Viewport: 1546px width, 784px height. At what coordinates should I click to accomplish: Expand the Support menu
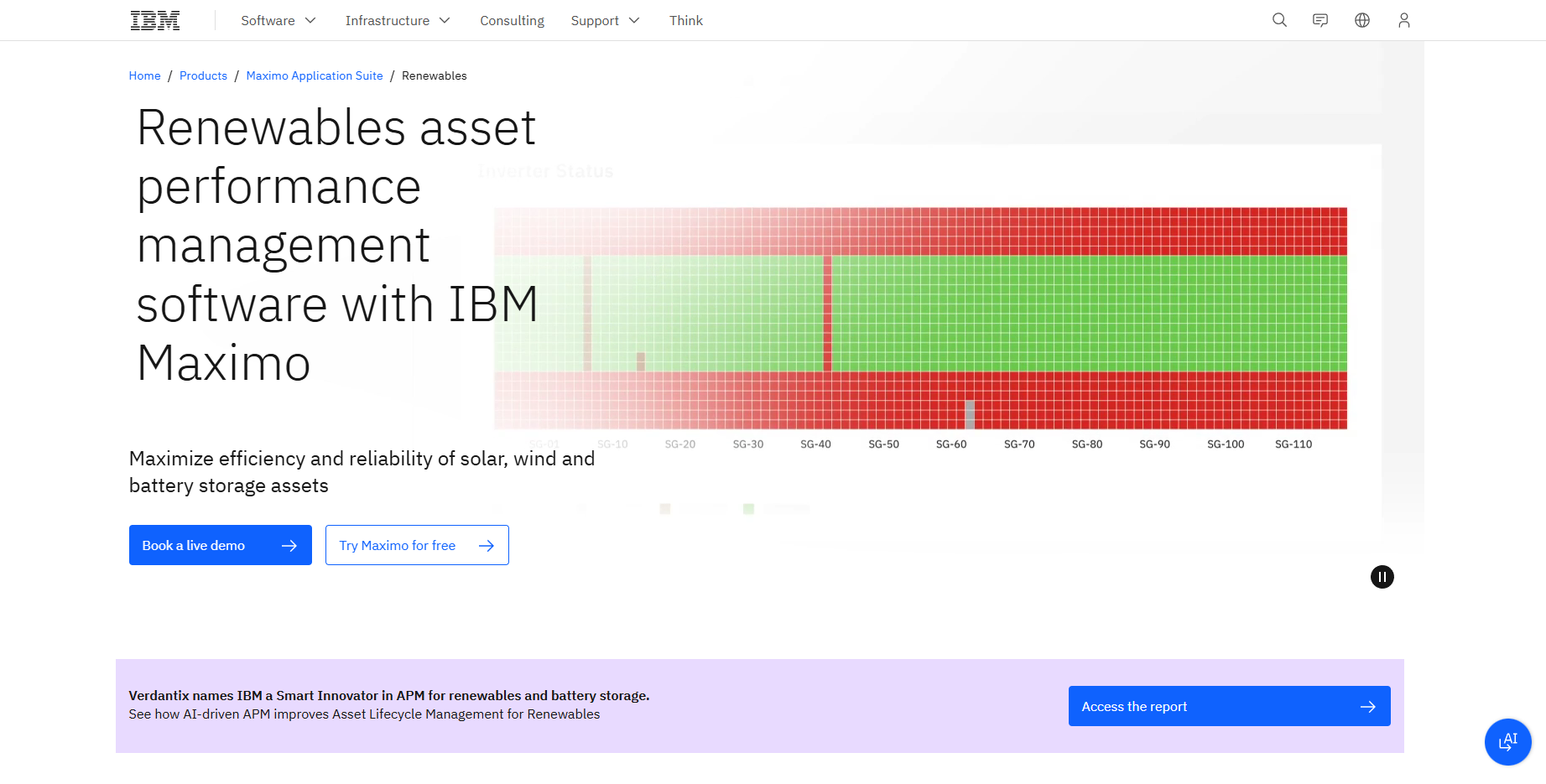pos(605,20)
